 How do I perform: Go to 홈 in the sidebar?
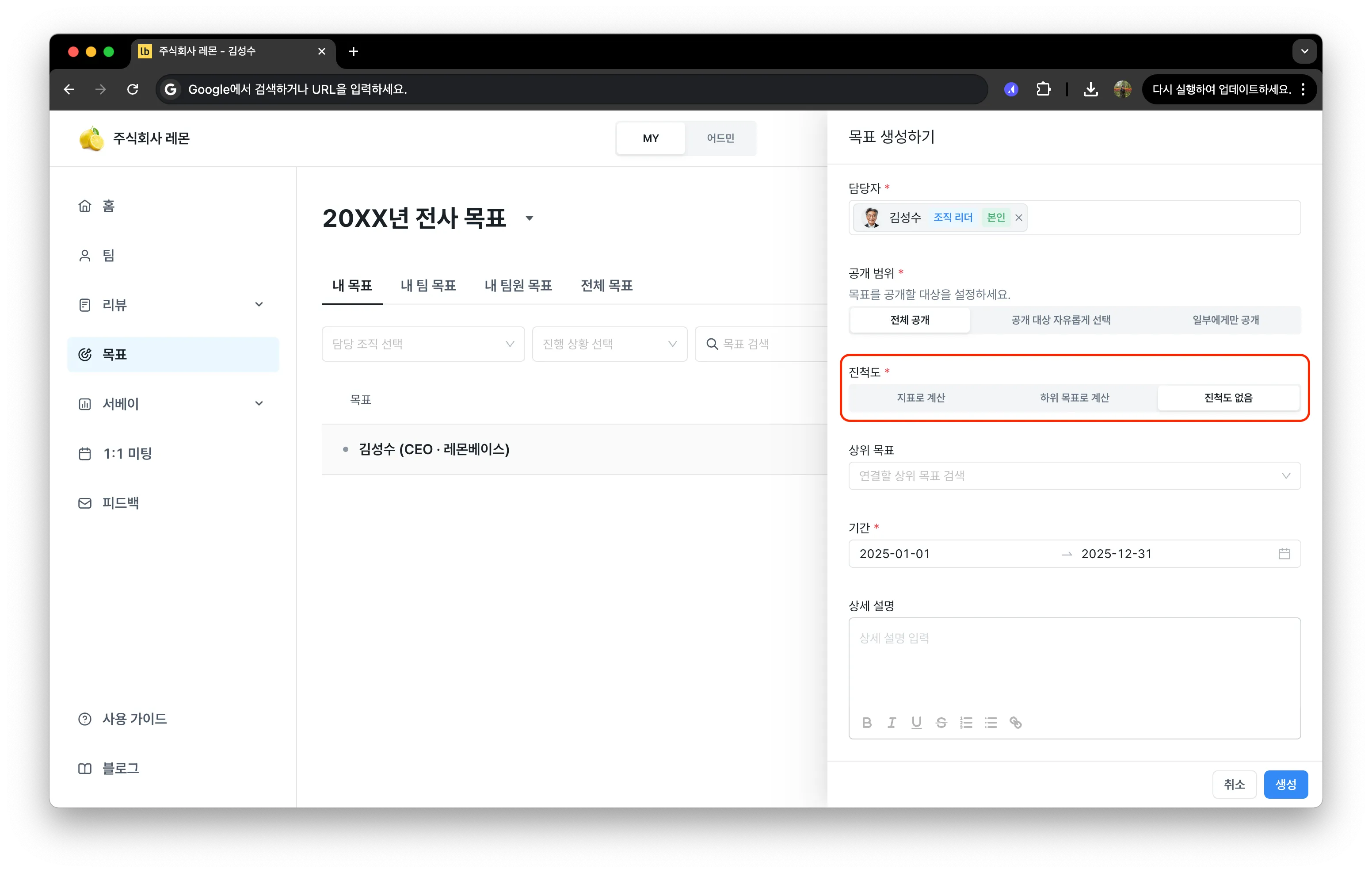pos(173,206)
